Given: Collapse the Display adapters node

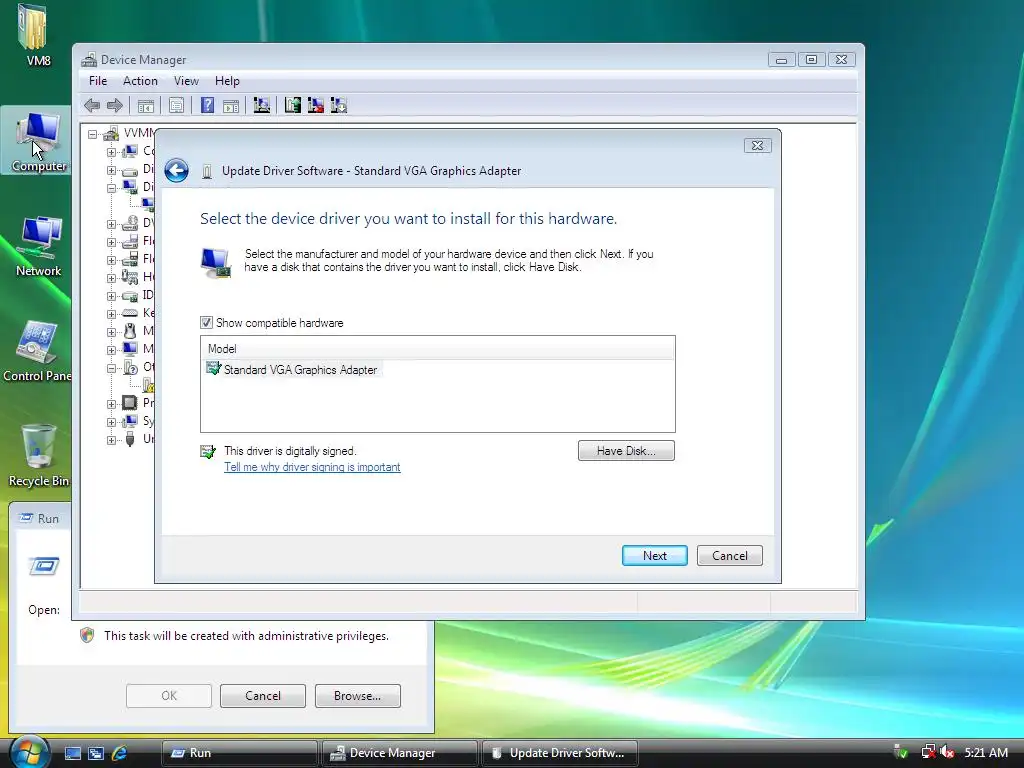Looking at the screenshot, I should (111, 188).
